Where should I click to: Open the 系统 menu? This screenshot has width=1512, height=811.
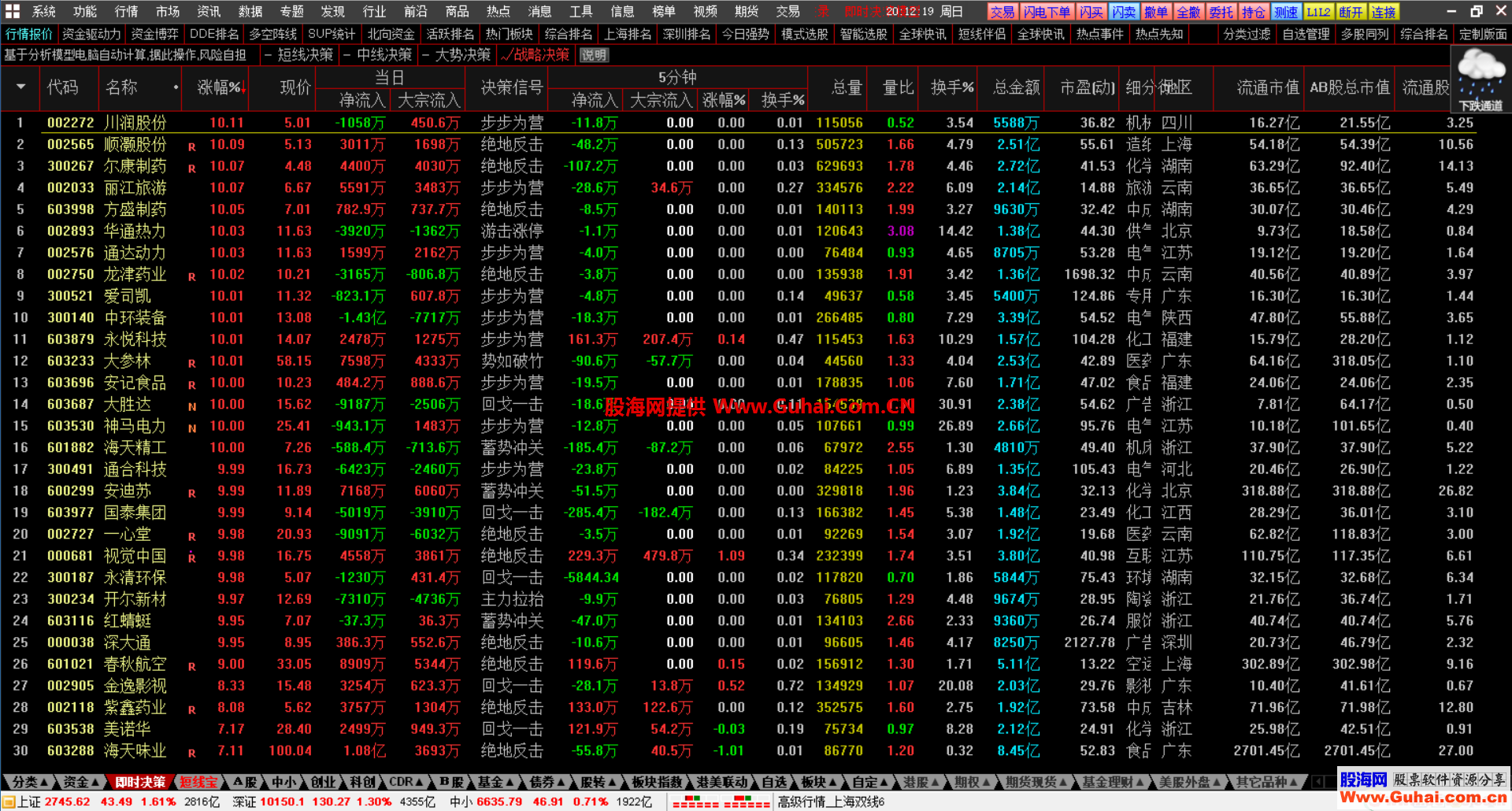point(44,12)
